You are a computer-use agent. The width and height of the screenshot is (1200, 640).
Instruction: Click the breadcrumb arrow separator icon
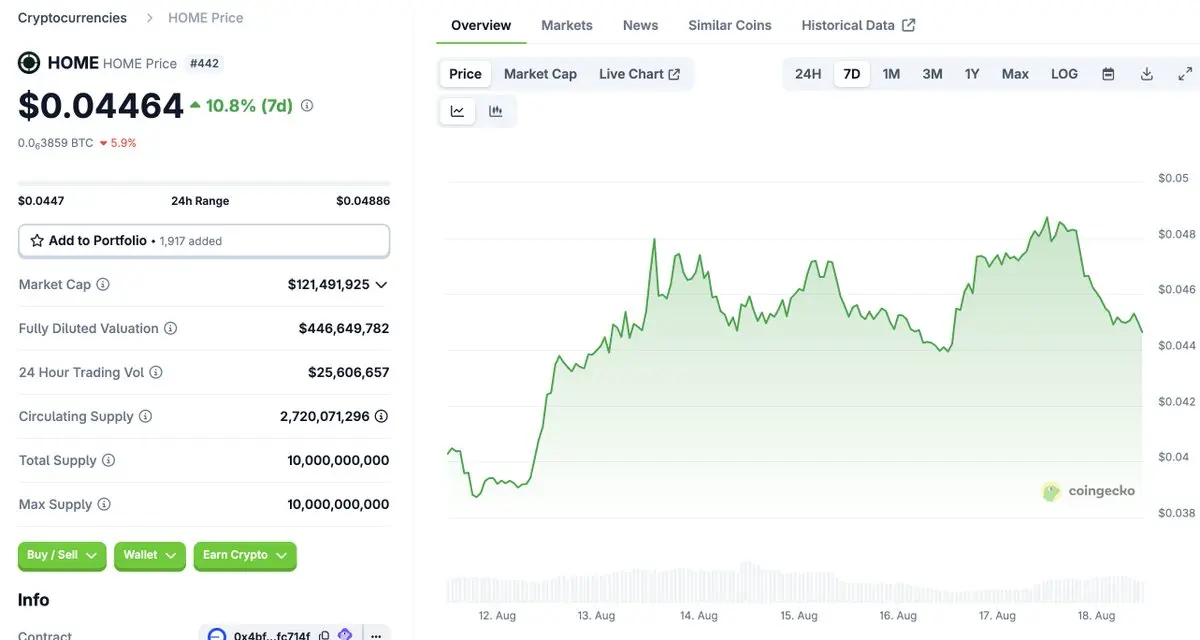tap(149, 18)
